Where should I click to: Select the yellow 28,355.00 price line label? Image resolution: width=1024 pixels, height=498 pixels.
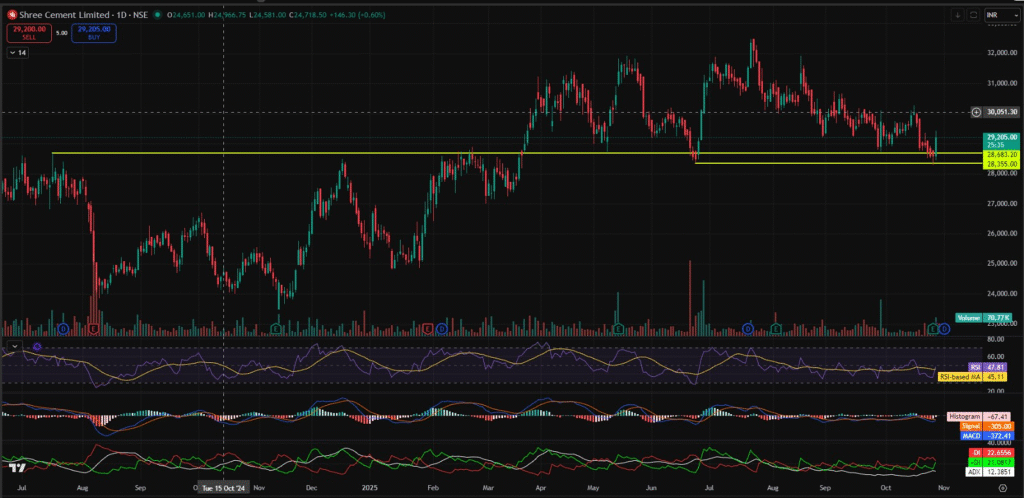[1001, 163]
